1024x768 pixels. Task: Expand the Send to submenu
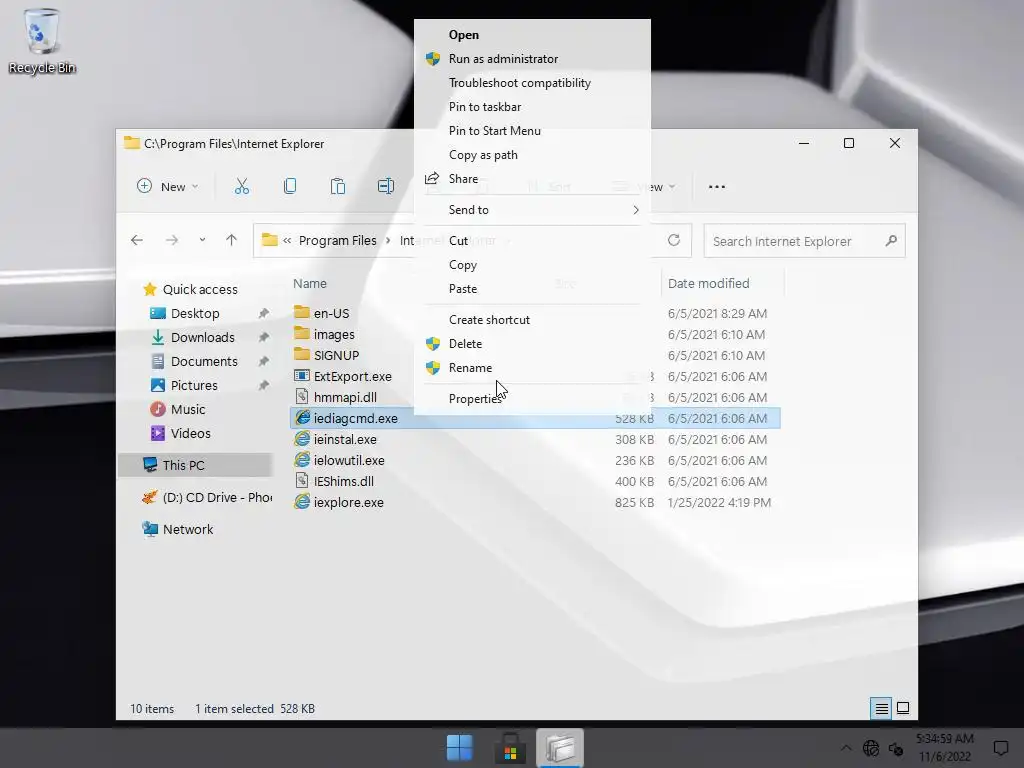click(x=532, y=210)
